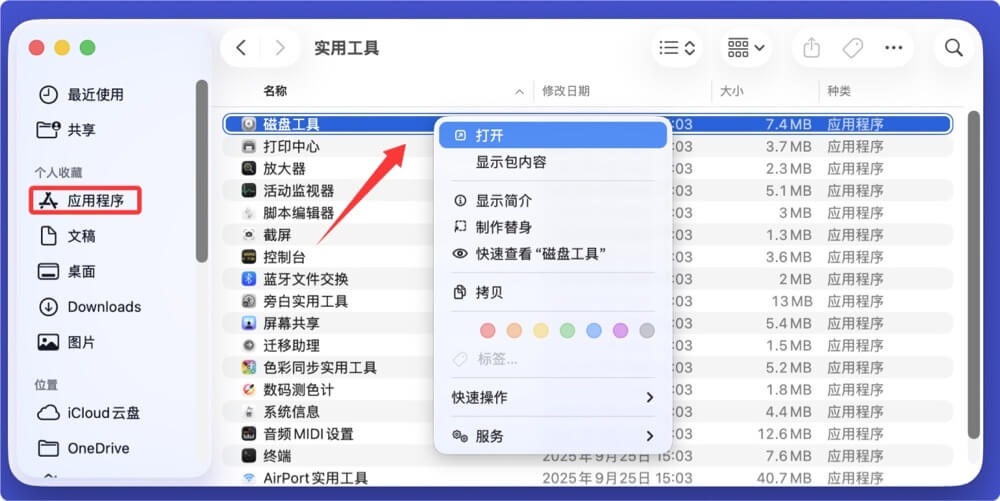Open 应用程序 in the sidebar

tap(85, 201)
